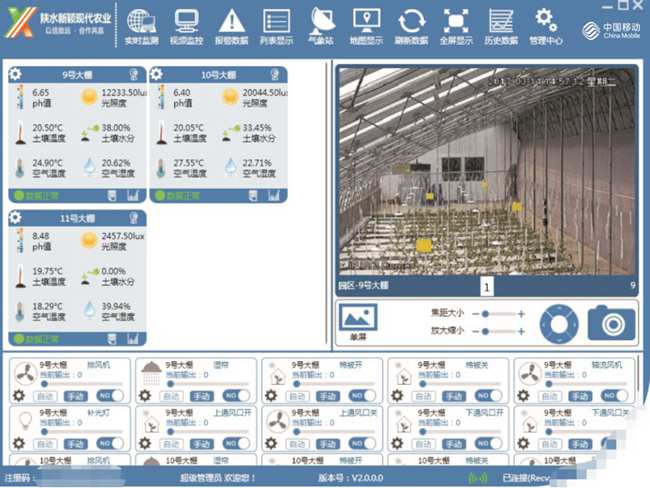Open gear settings for 9号大棚 上通风口开 device
The image size is (650, 488).
(145, 444)
